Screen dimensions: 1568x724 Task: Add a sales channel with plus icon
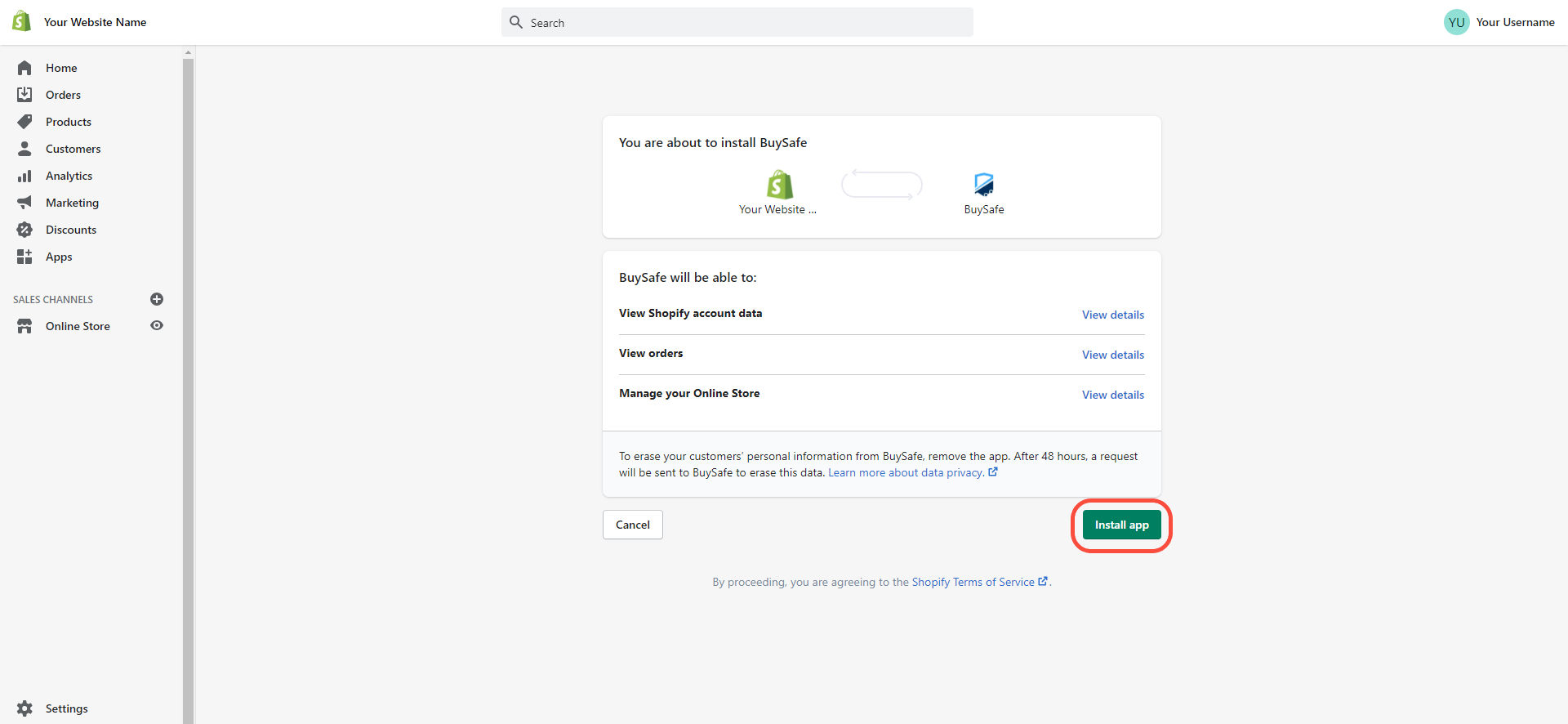pyautogui.click(x=157, y=299)
